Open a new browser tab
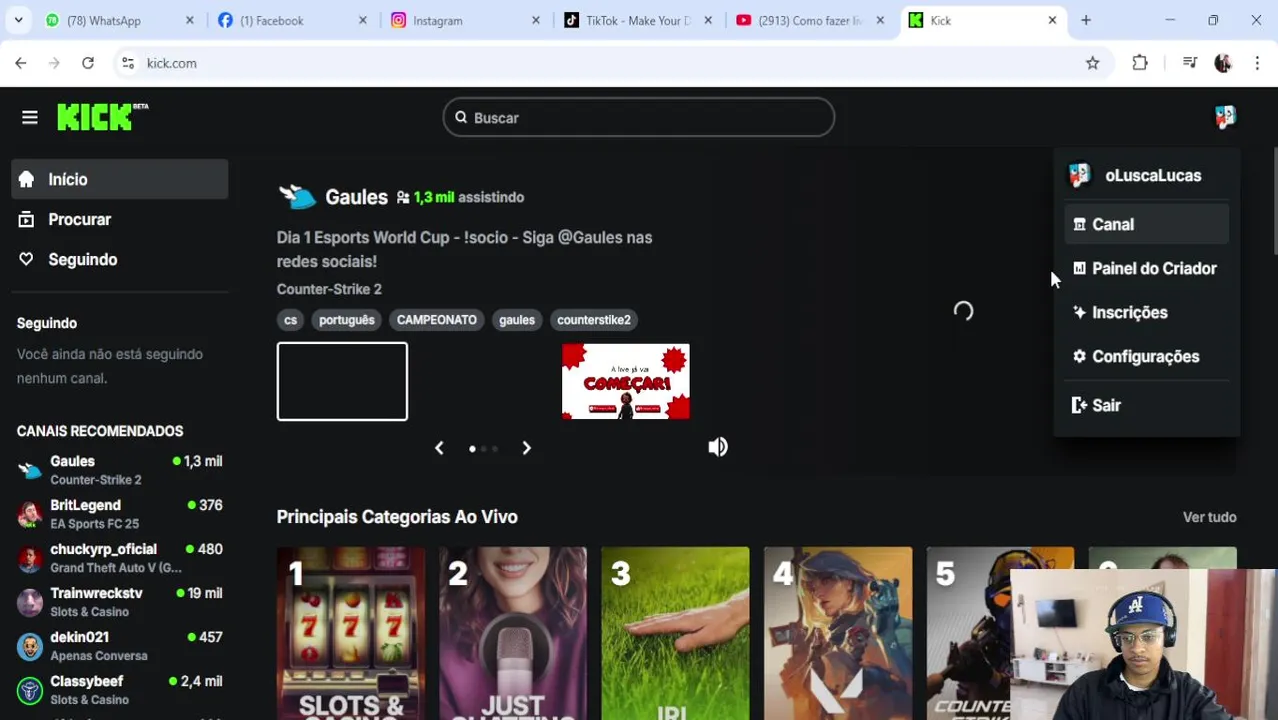The image size is (1278, 720). click(x=1086, y=20)
